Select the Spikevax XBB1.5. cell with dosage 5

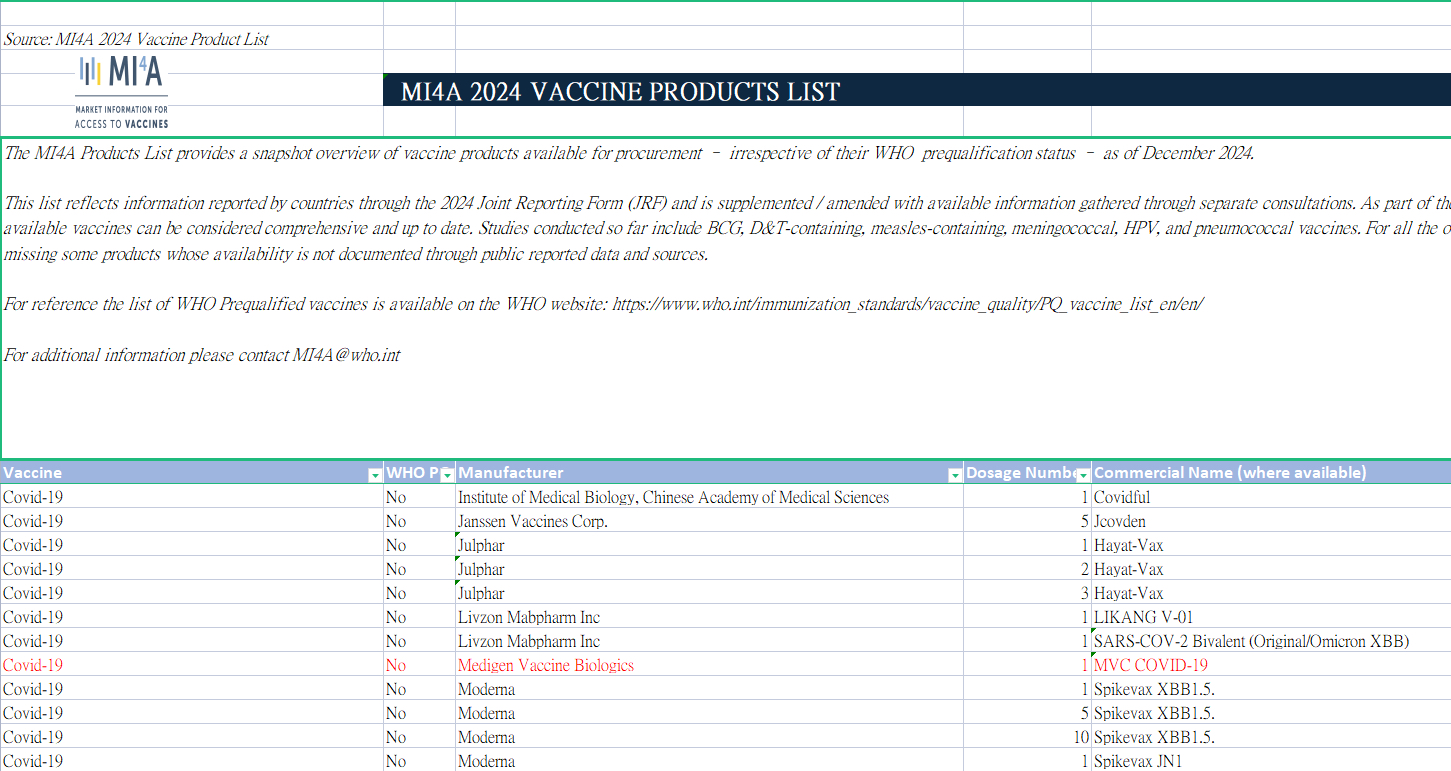click(1272, 713)
